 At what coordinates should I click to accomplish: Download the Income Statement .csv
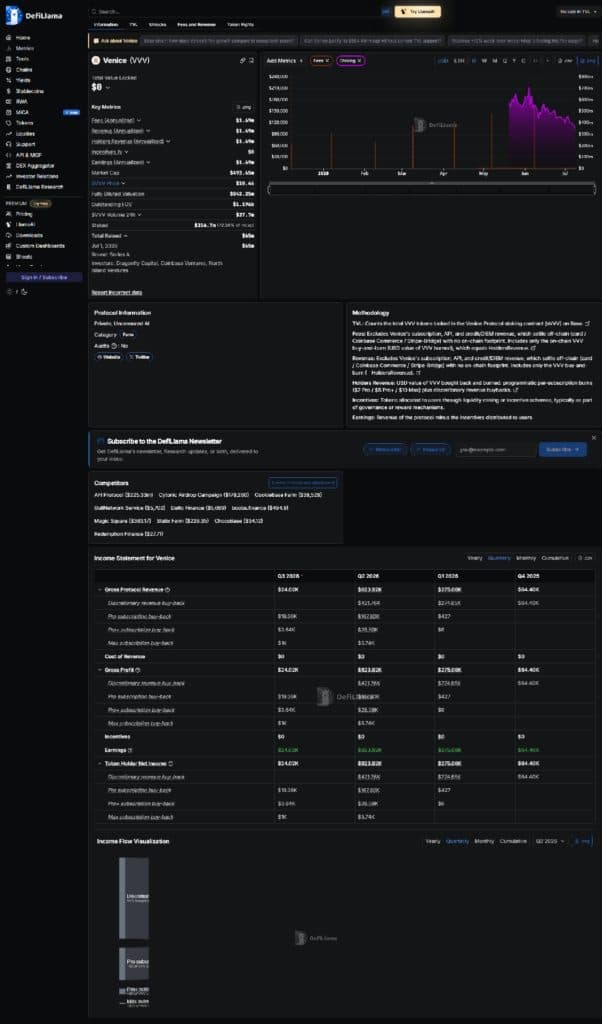click(584, 558)
